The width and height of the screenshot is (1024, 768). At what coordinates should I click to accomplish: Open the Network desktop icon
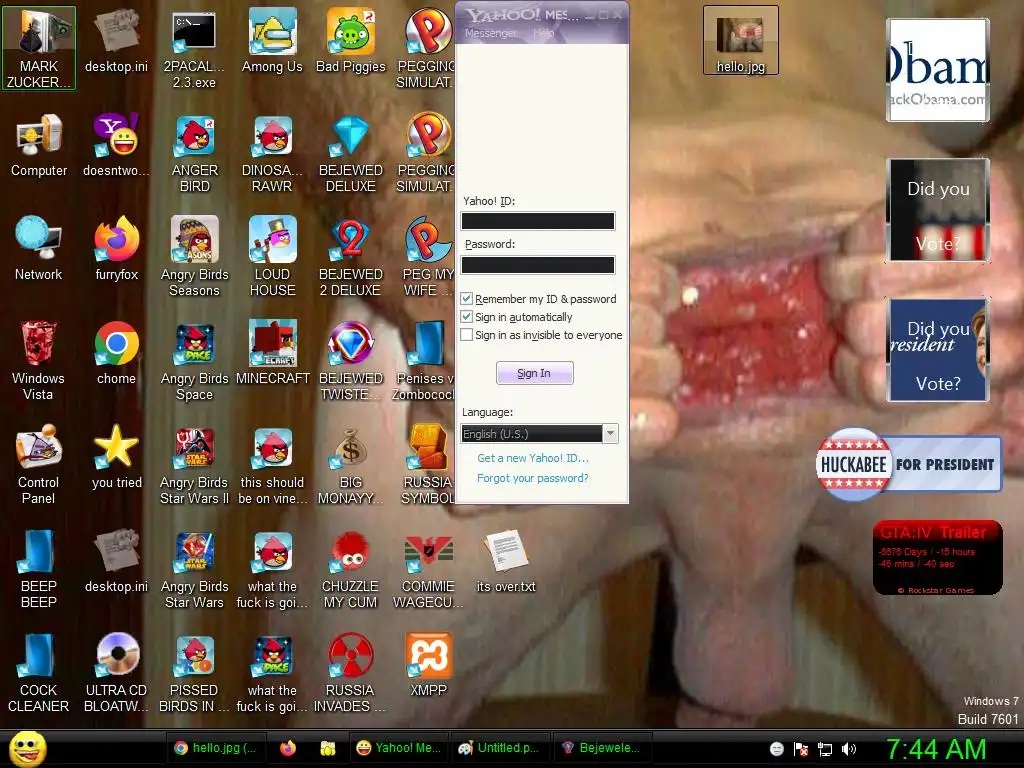click(39, 249)
